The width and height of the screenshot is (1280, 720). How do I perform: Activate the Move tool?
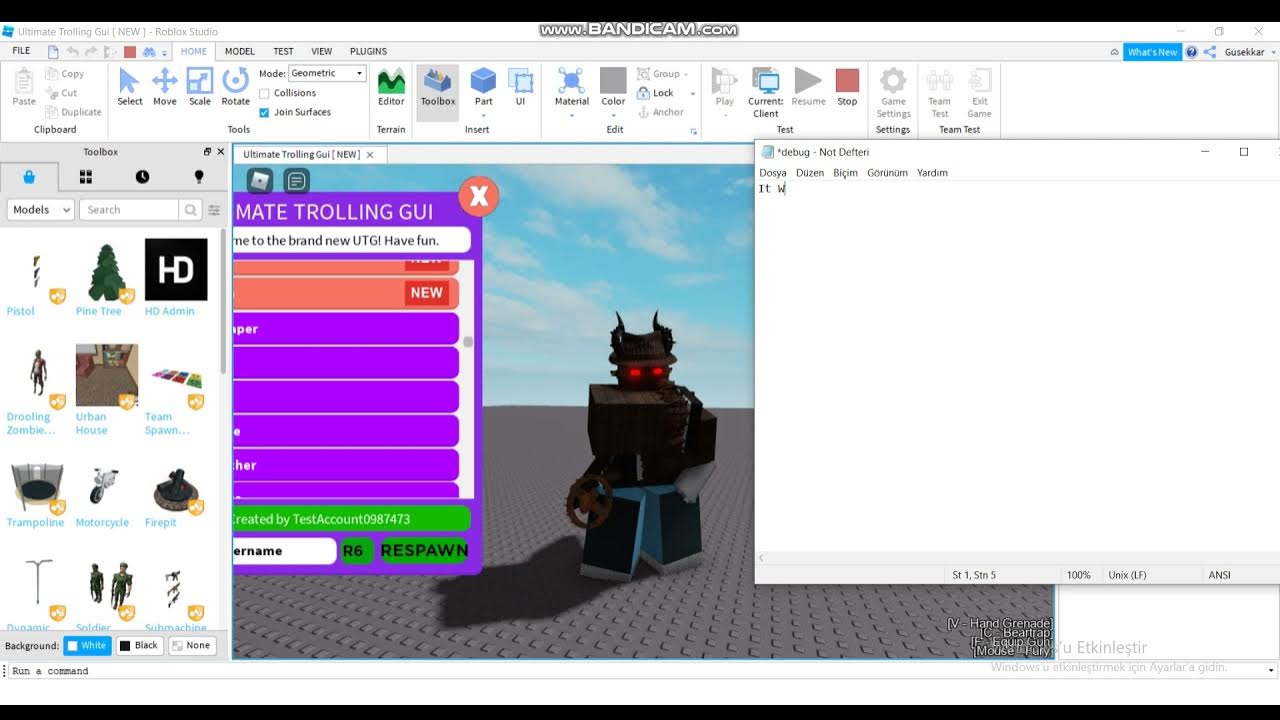point(165,87)
